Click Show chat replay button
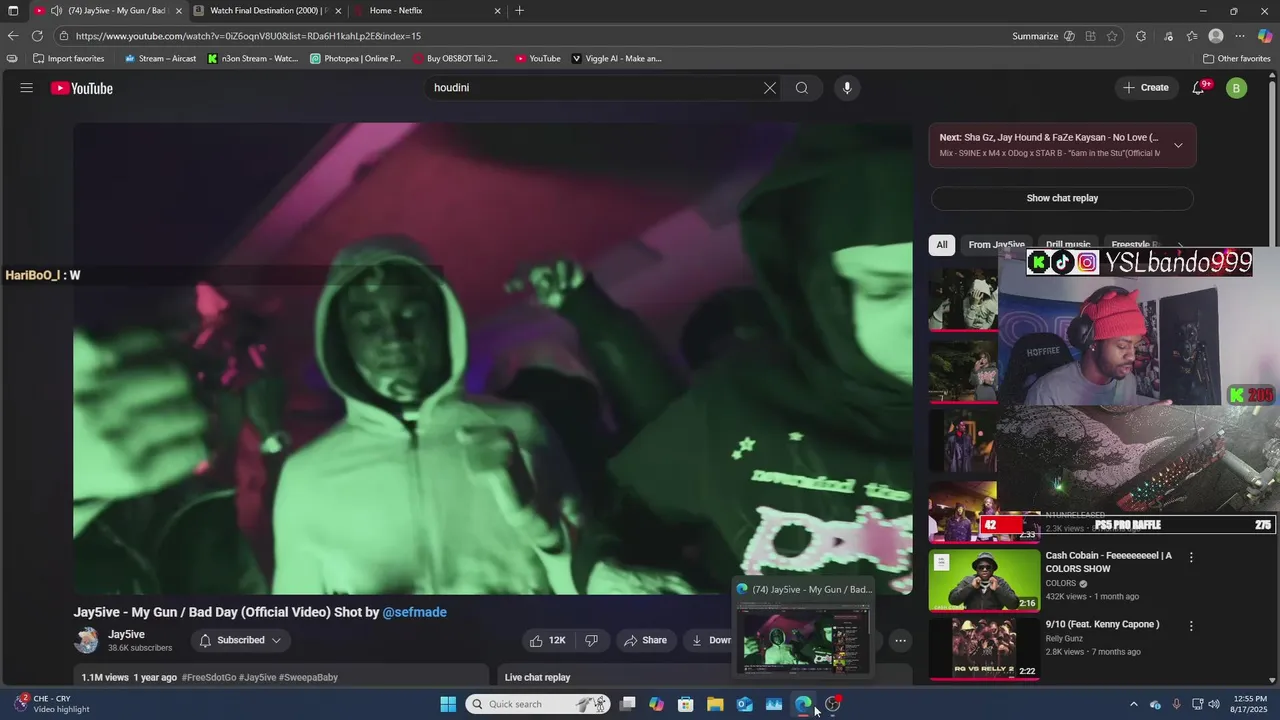Viewport: 1280px width, 720px height. 1062,198
